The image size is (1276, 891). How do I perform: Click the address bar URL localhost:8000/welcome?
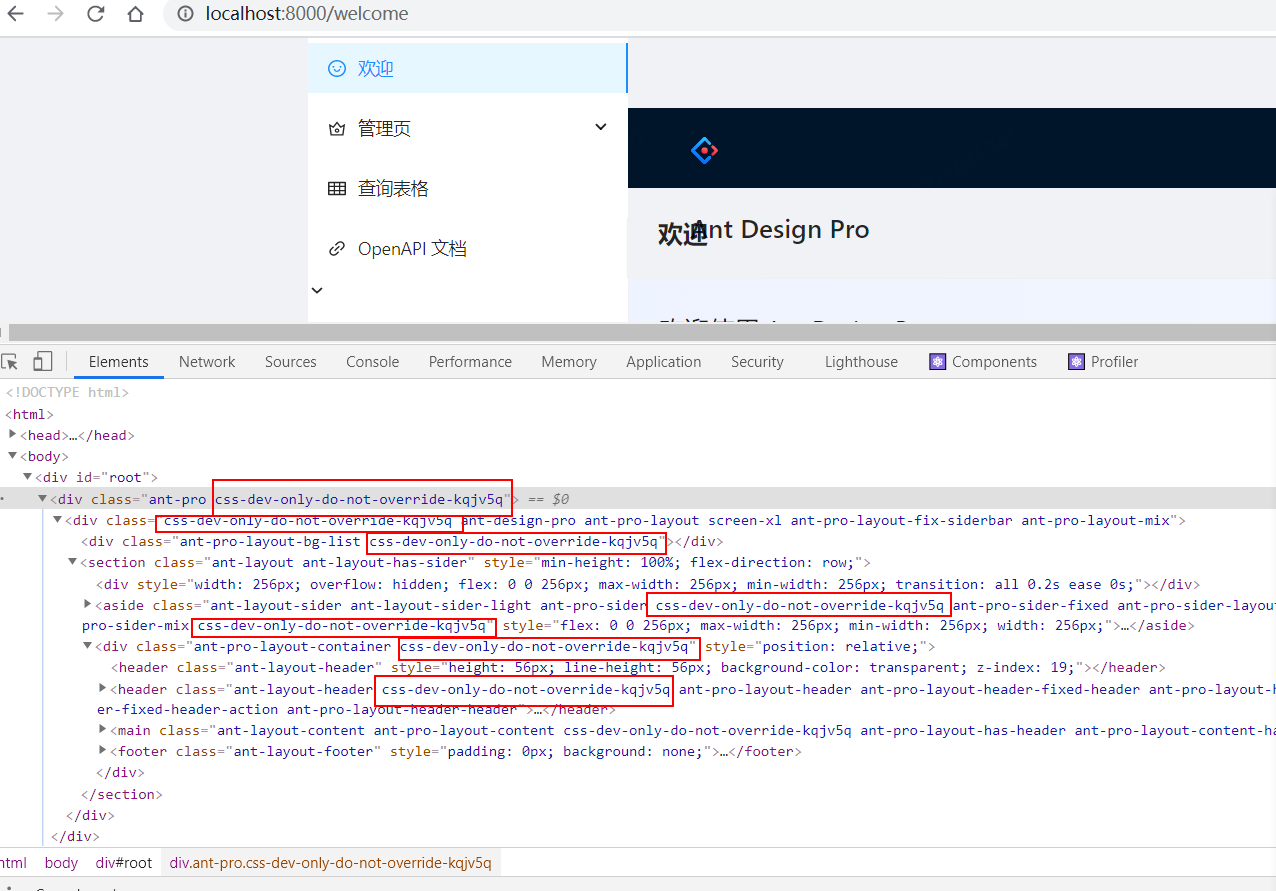(307, 14)
